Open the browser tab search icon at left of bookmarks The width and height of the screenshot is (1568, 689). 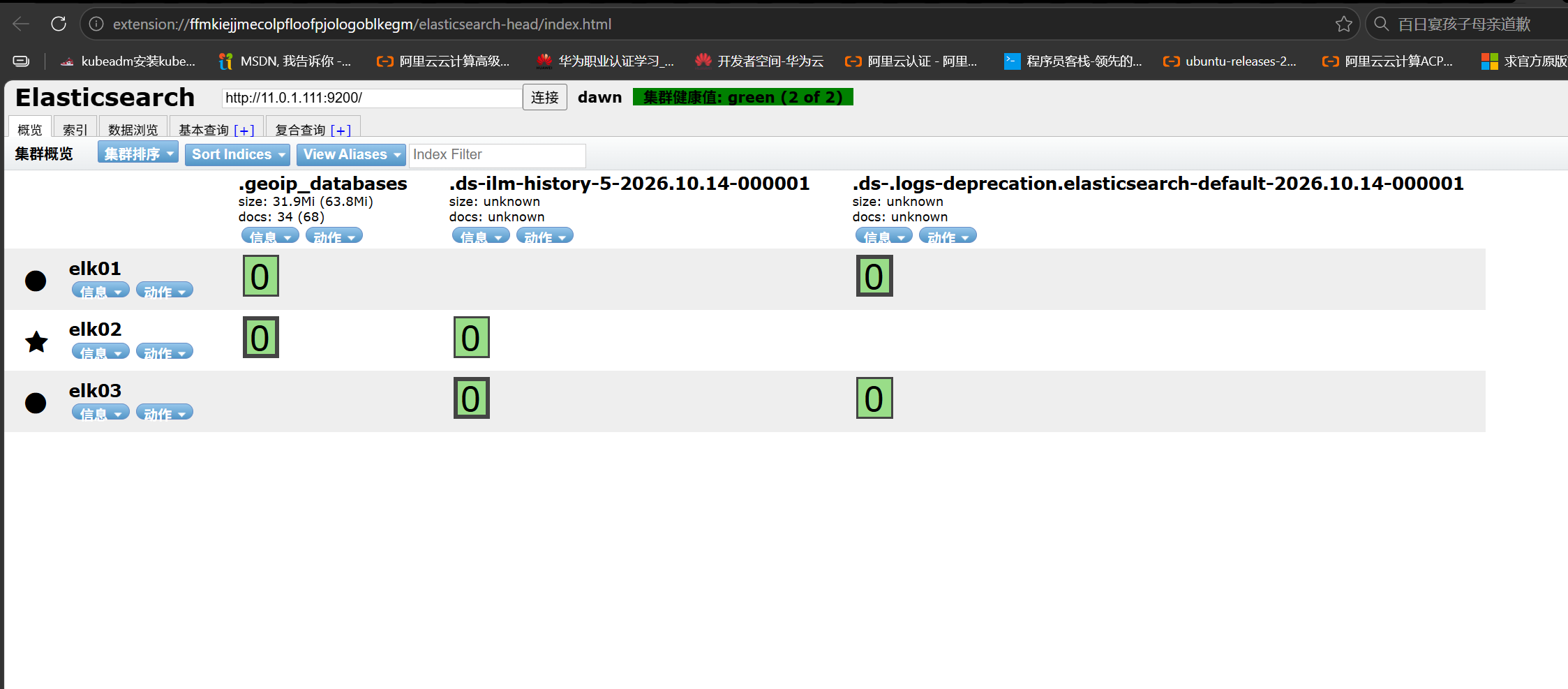(21, 61)
